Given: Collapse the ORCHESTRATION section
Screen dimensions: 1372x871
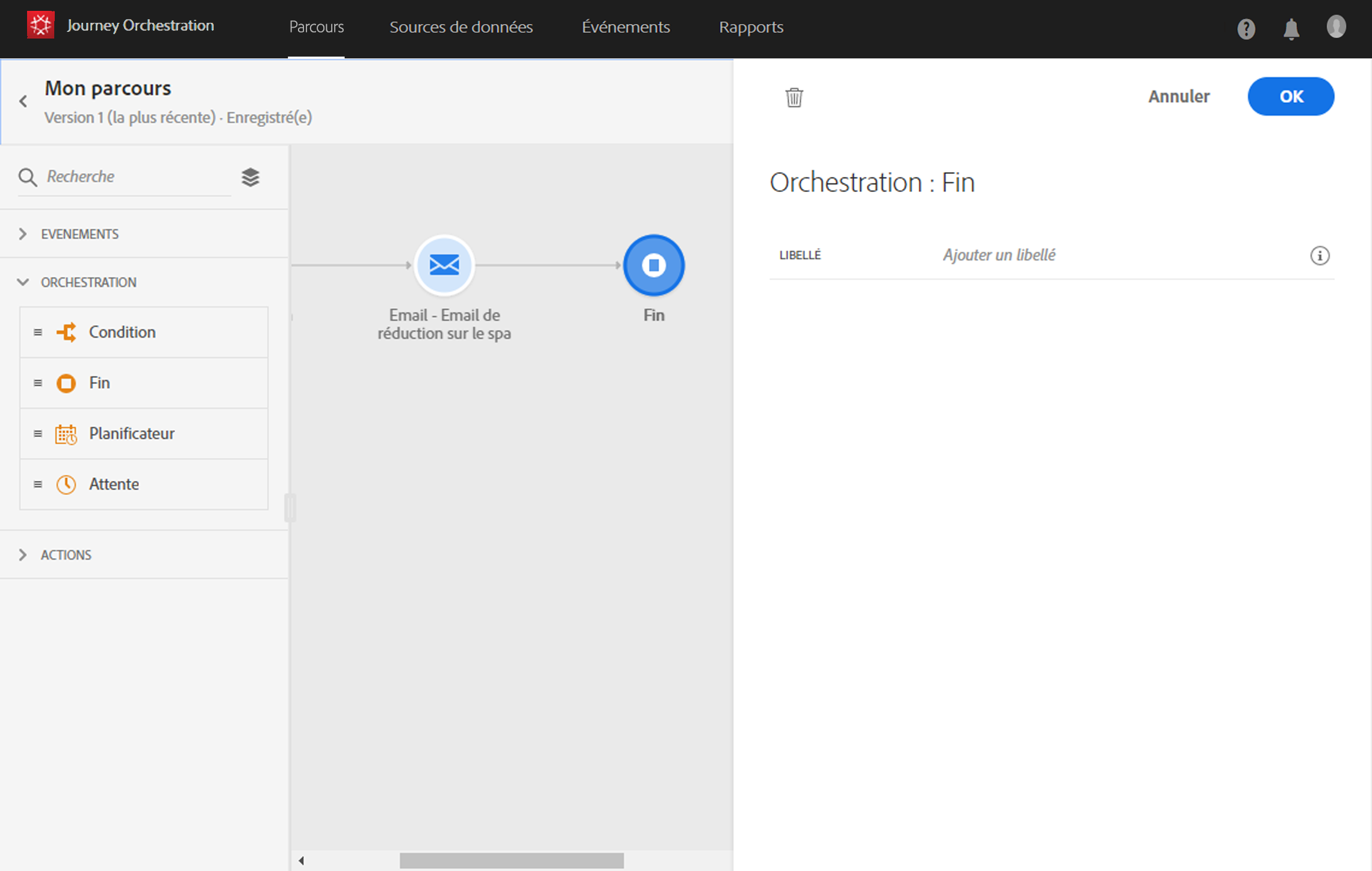Looking at the screenshot, I should pyautogui.click(x=23, y=282).
